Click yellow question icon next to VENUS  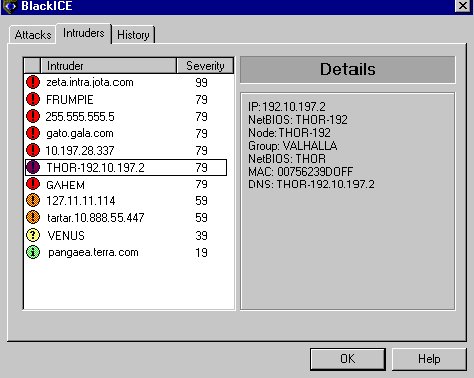pos(33,235)
